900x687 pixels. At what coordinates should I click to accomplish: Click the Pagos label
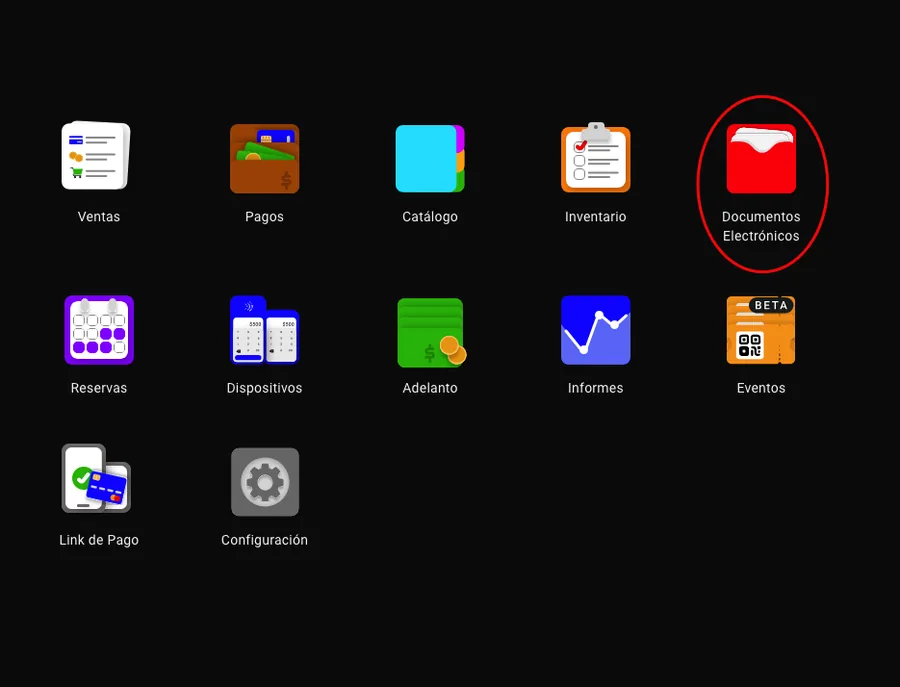265,217
